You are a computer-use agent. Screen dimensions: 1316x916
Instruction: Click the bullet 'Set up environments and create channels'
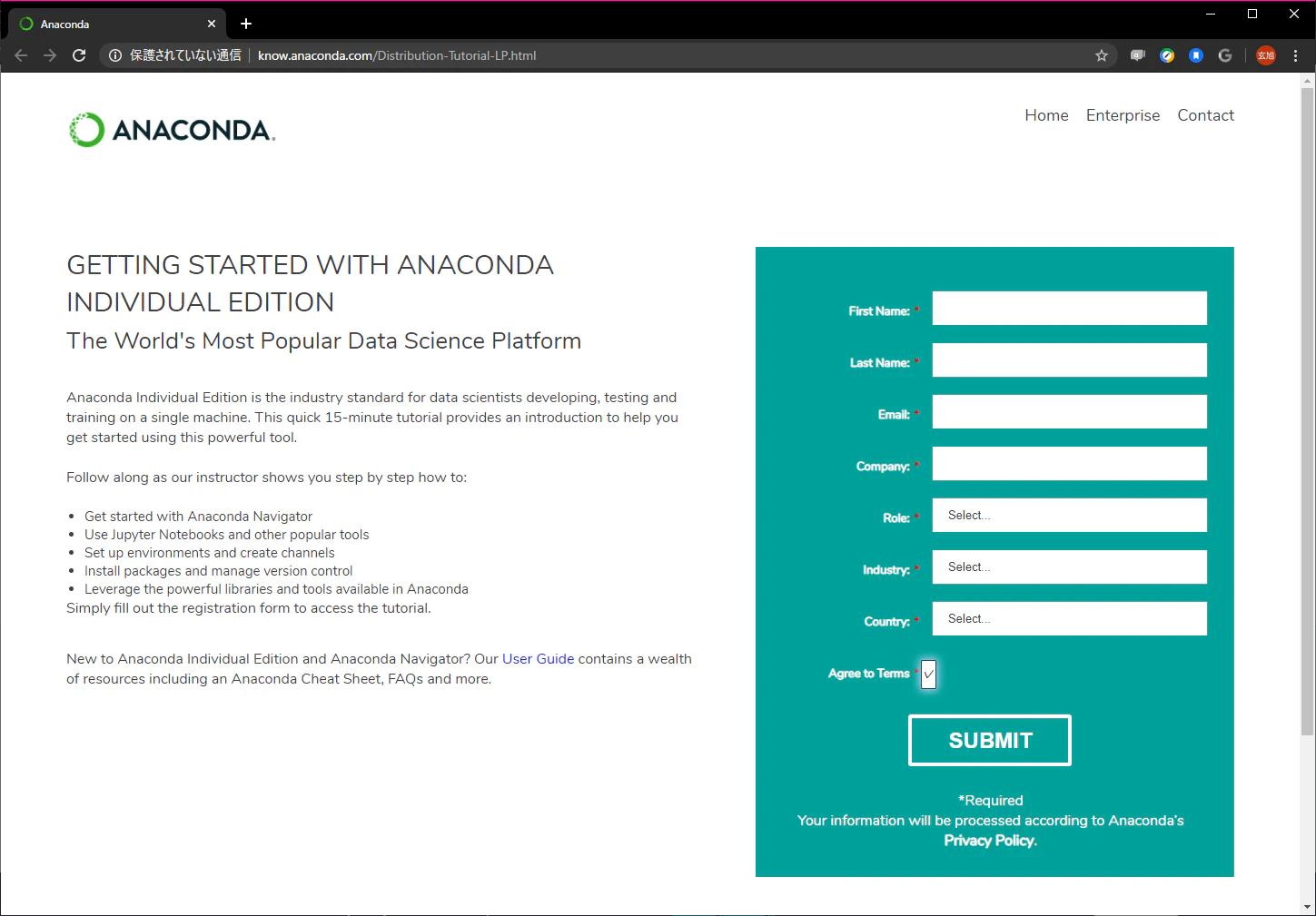[209, 553]
